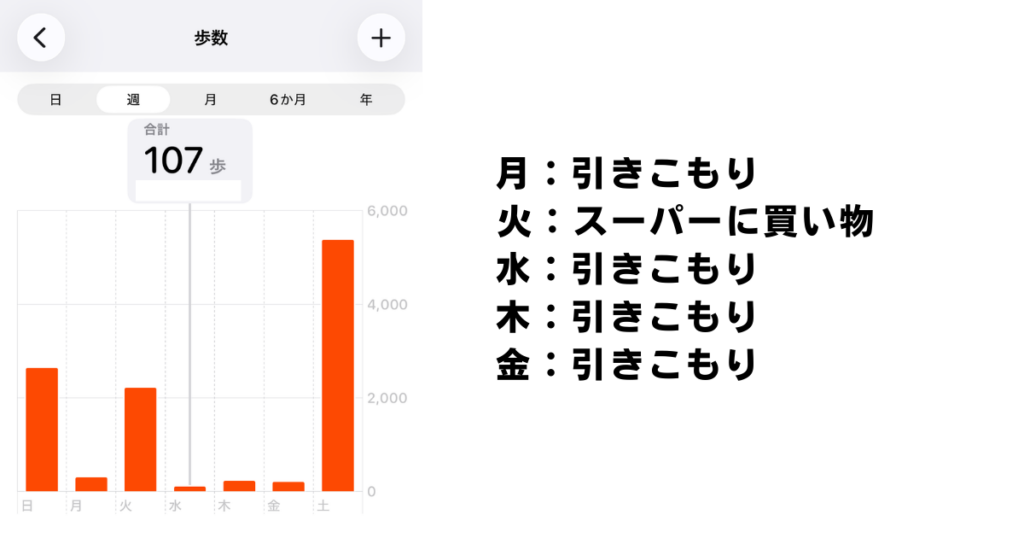Screen dimensions: 1024x538
Task: Tap the Sunday (日) step bar
Action: click(42, 430)
